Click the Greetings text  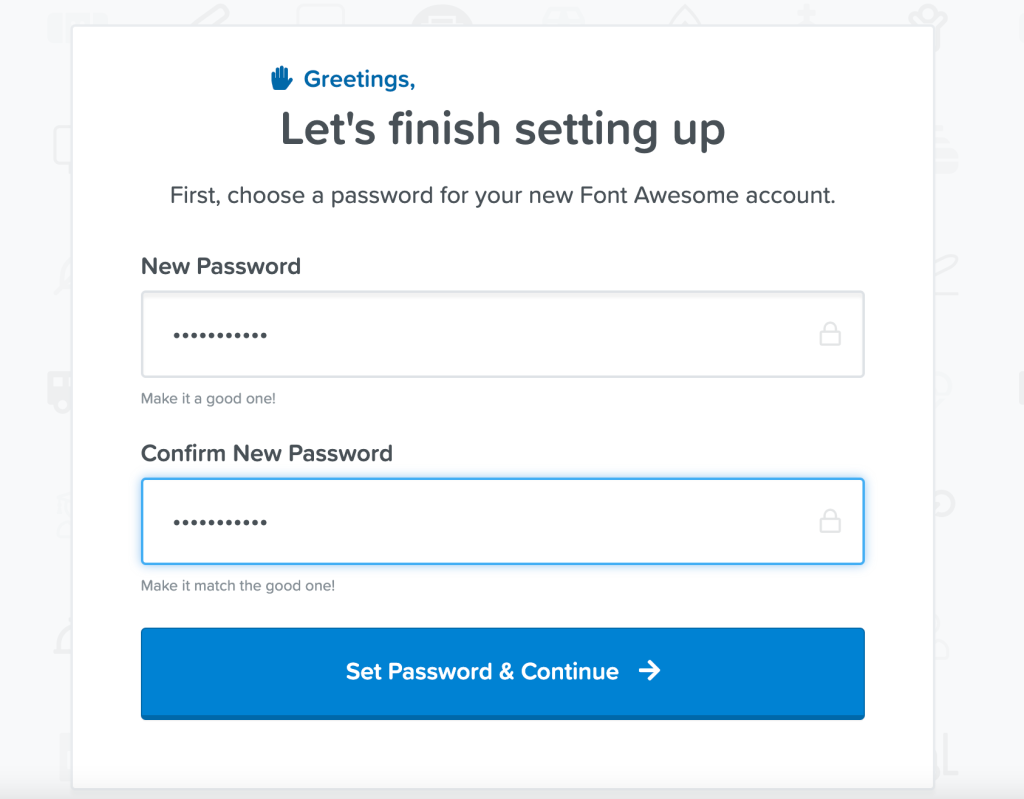pyautogui.click(x=359, y=80)
